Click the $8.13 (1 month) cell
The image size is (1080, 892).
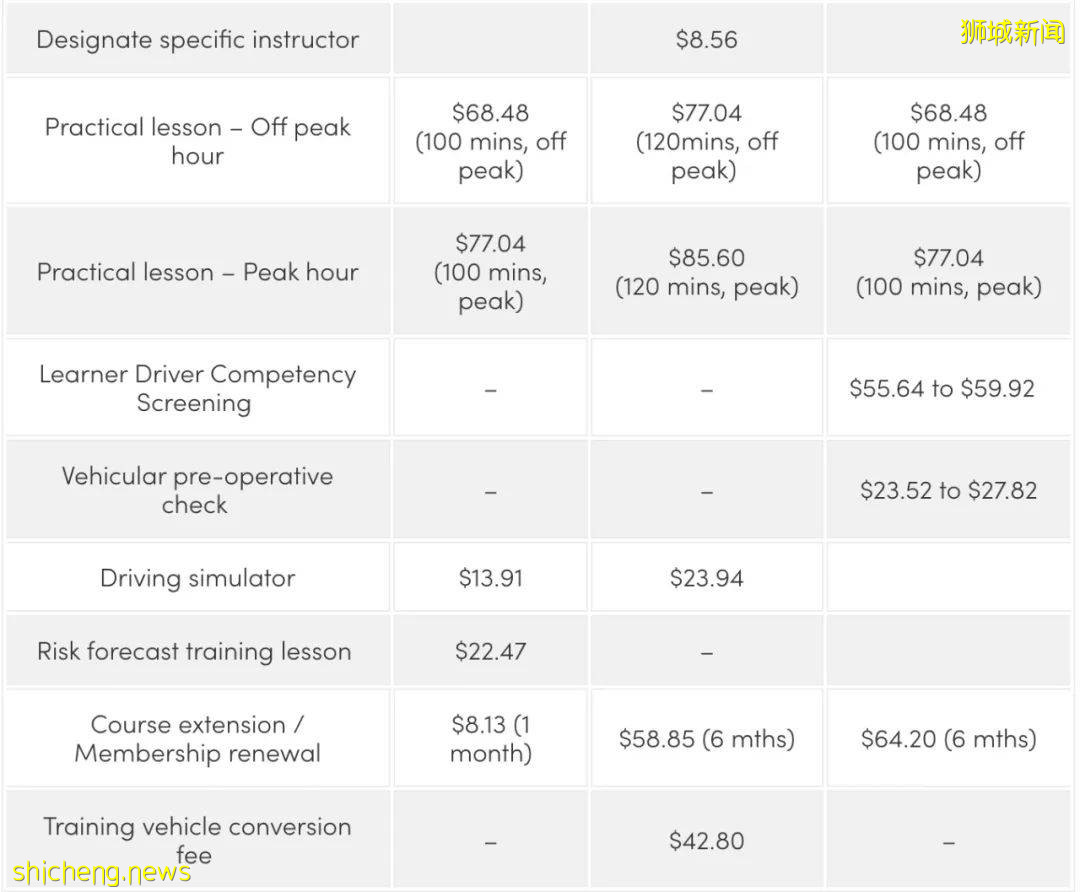coord(490,738)
